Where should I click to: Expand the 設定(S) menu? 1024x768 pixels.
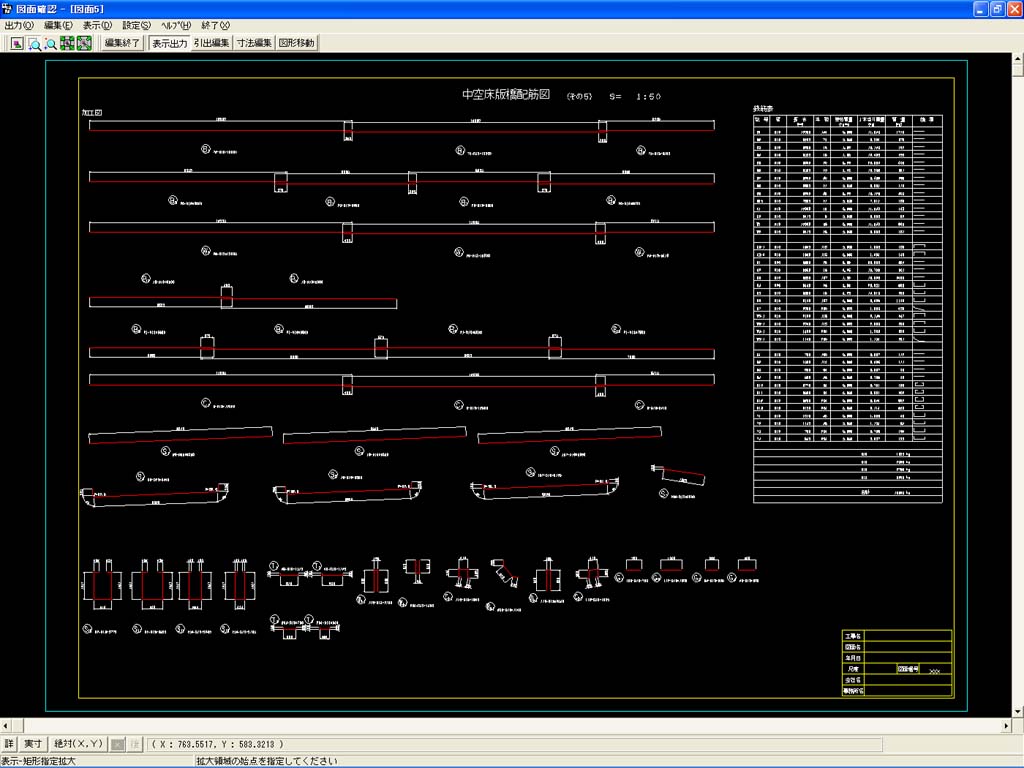pyautogui.click(x=136, y=25)
